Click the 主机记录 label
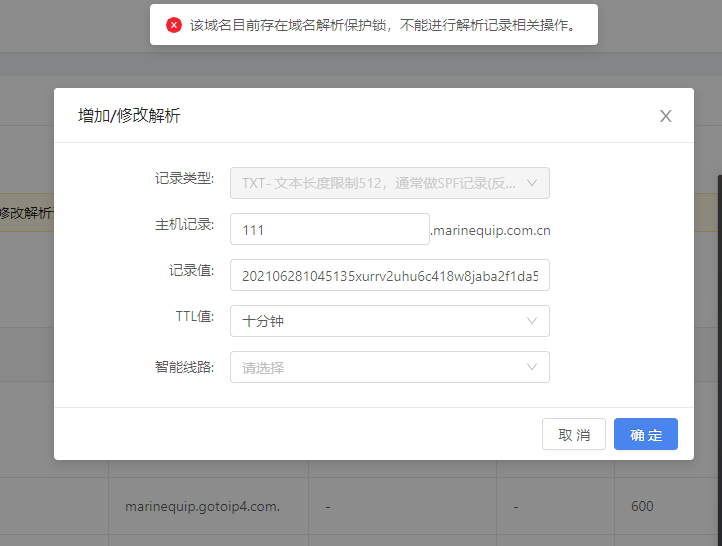 point(185,224)
